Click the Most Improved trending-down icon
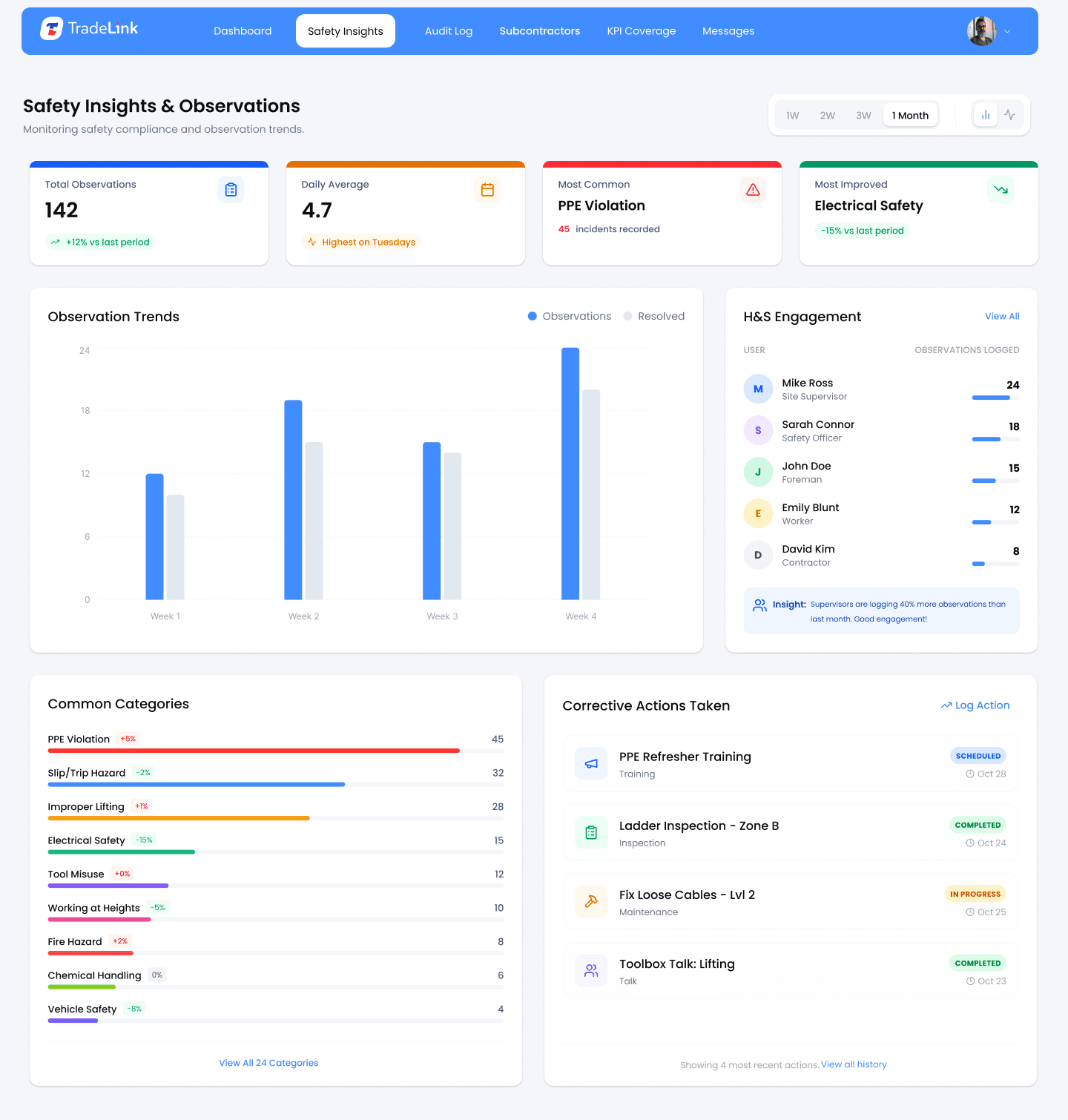Image resolution: width=1068 pixels, height=1120 pixels. (x=1001, y=190)
